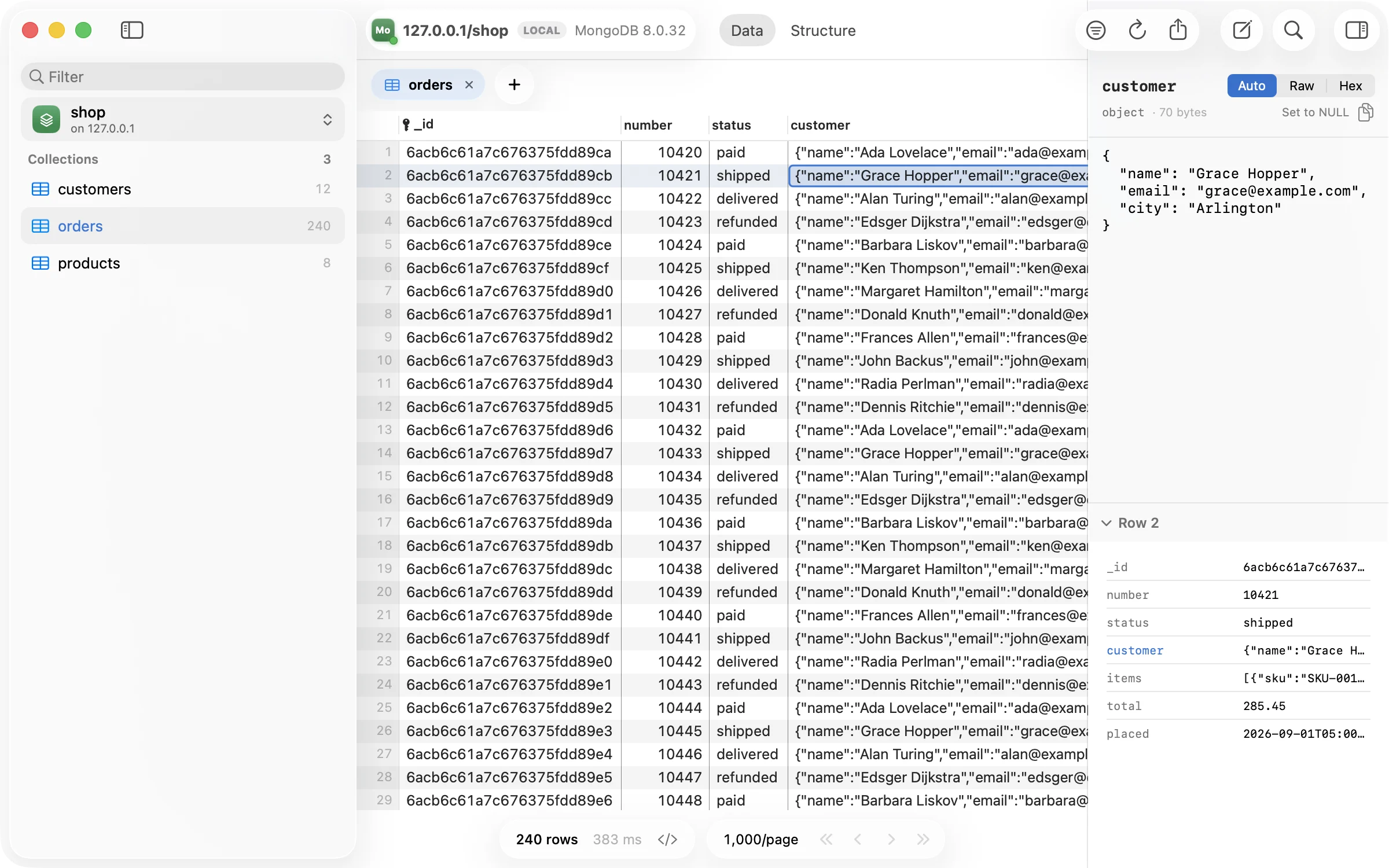Screen dimensions: 1389x868
Task: Go to the next page arrow
Action: (891, 839)
